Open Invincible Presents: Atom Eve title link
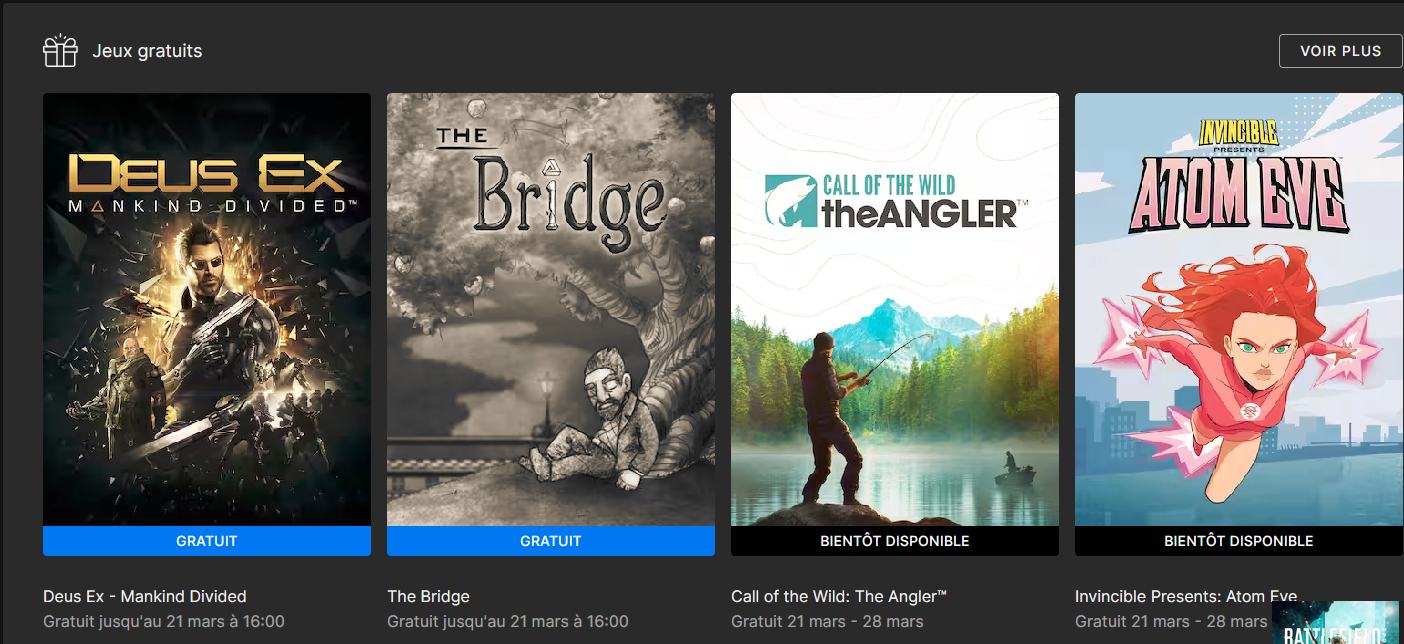Screen dimensions: 1404x644 (1186, 597)
